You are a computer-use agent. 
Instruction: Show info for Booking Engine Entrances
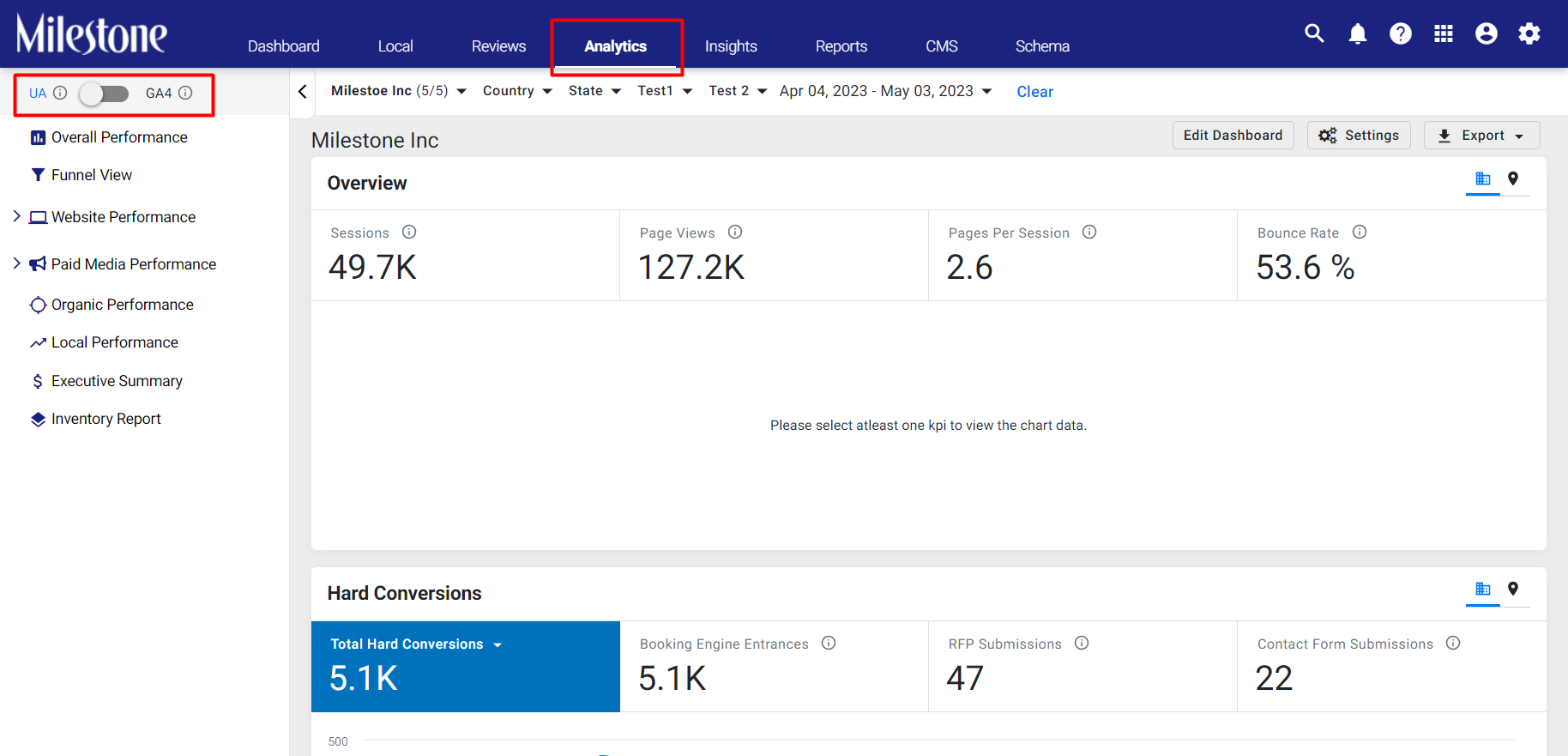click(x=829, y=643)
